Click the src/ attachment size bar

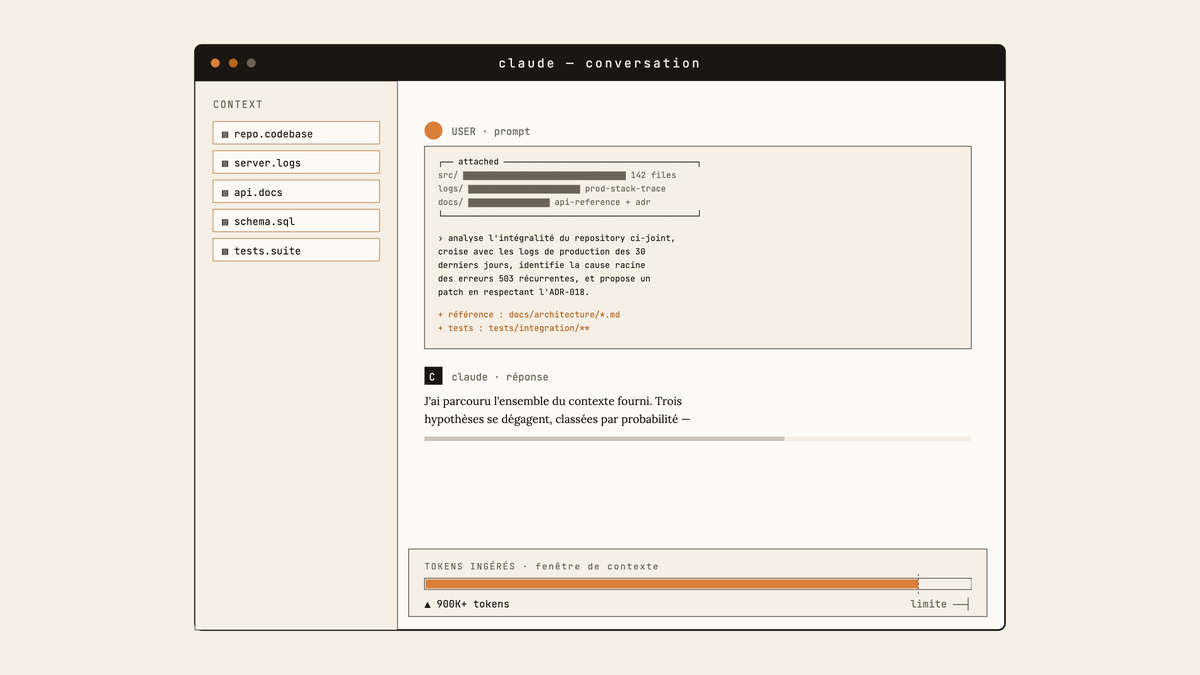coord(544,175)
